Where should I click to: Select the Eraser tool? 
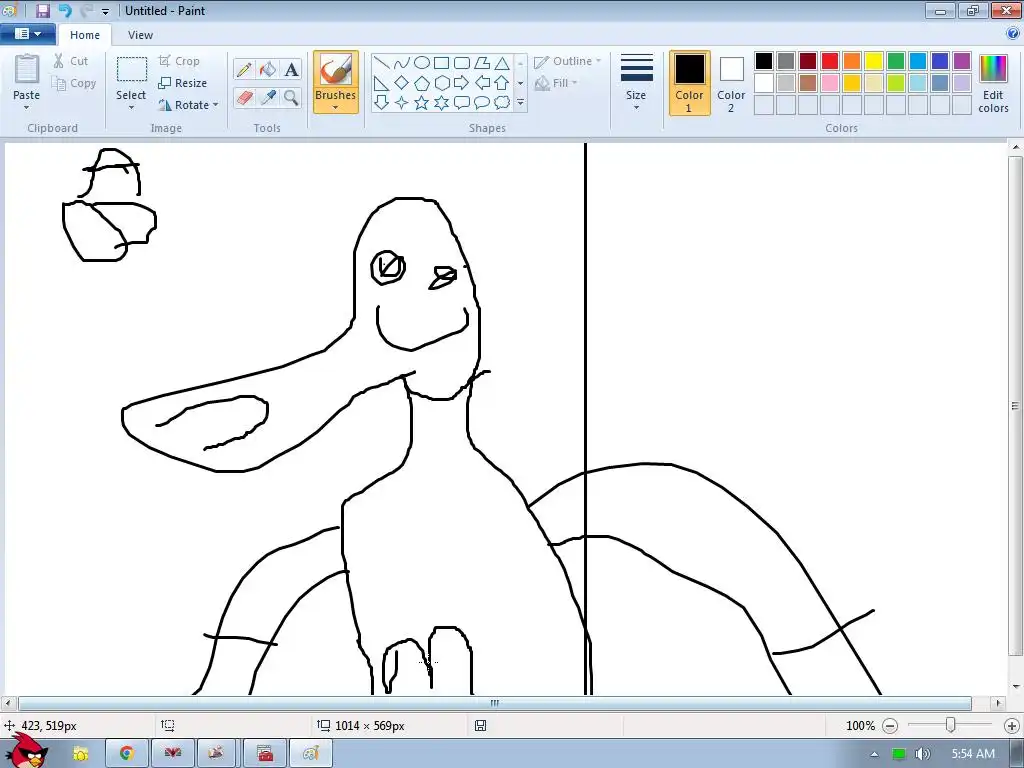(x=244, y=98)
